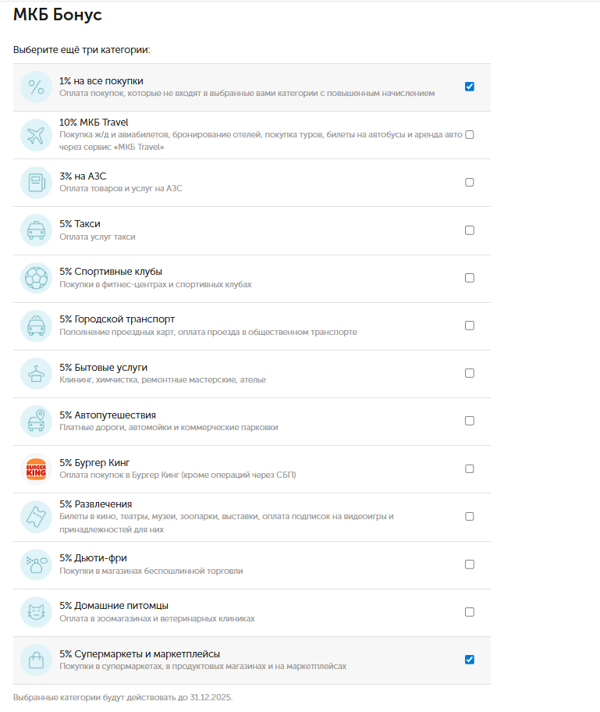The image size is (600, 712).
Task: Click the 5% Развлечения category title
Action: (95, 504)
